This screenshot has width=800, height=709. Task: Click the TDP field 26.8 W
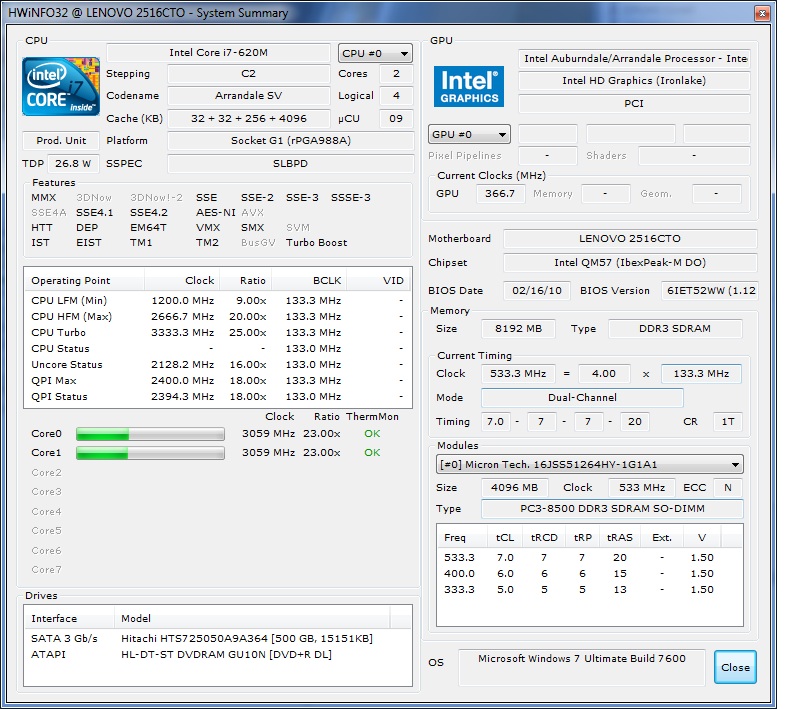[73, 164]
